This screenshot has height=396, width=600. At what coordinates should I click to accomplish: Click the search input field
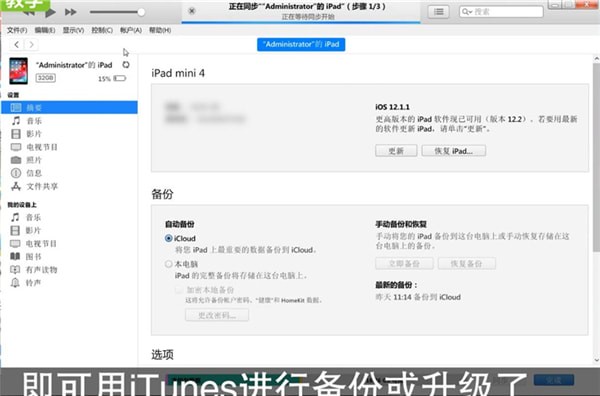point(501,12)
